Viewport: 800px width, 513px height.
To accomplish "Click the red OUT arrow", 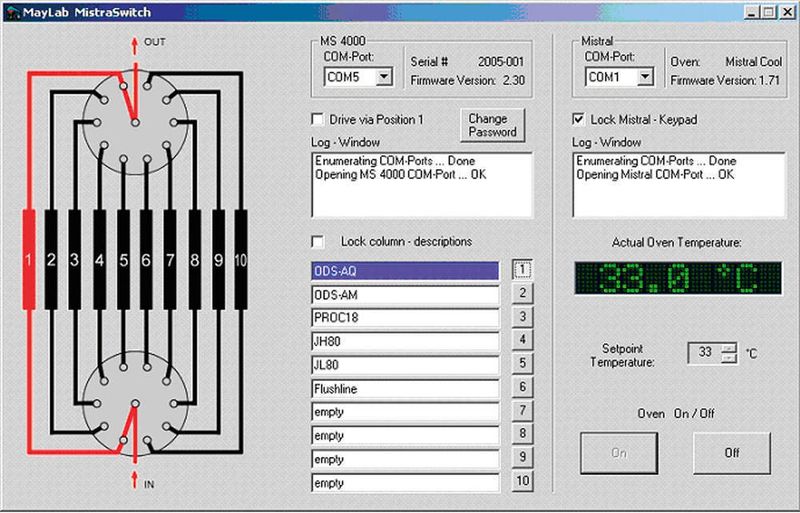I will pos(135,46).
